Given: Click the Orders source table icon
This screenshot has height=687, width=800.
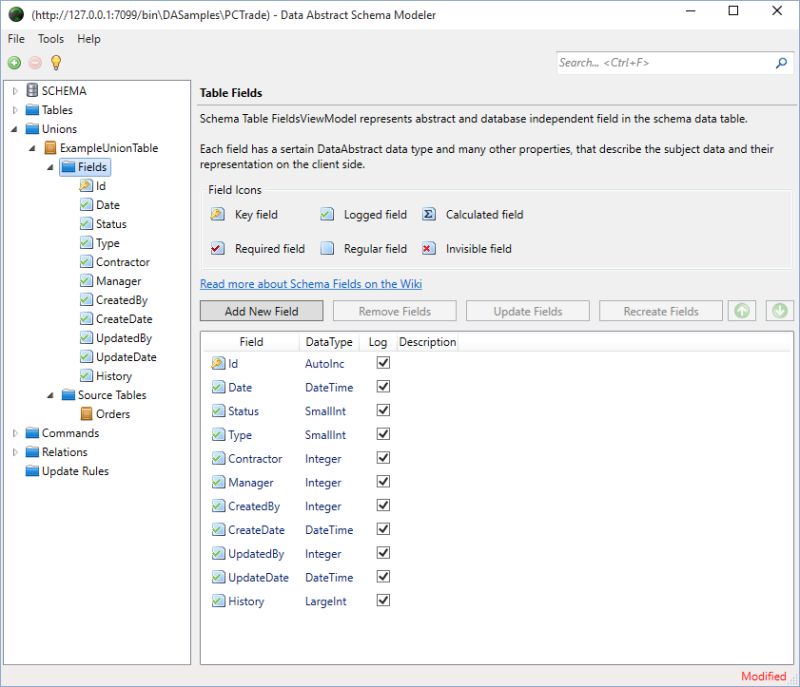Looking at the screenshot, I should click(87, 414).
